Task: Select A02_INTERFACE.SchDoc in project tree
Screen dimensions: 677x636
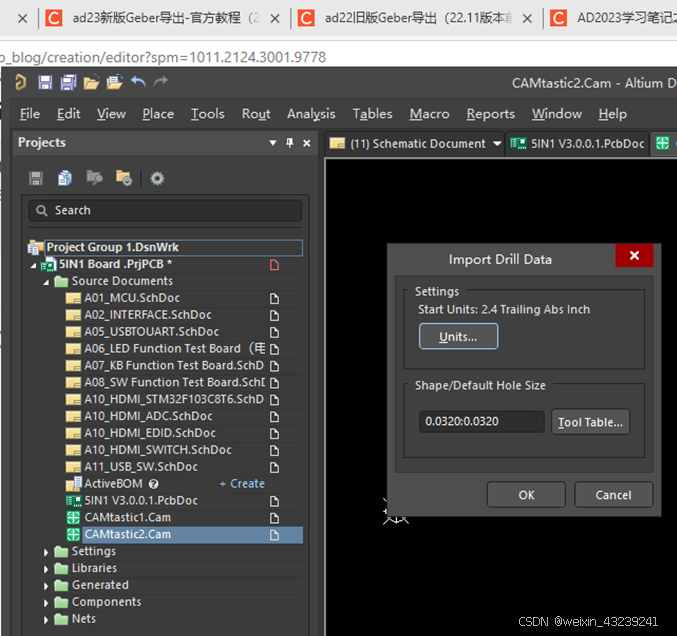Action: pyautogui.click(x=148, y=315)
